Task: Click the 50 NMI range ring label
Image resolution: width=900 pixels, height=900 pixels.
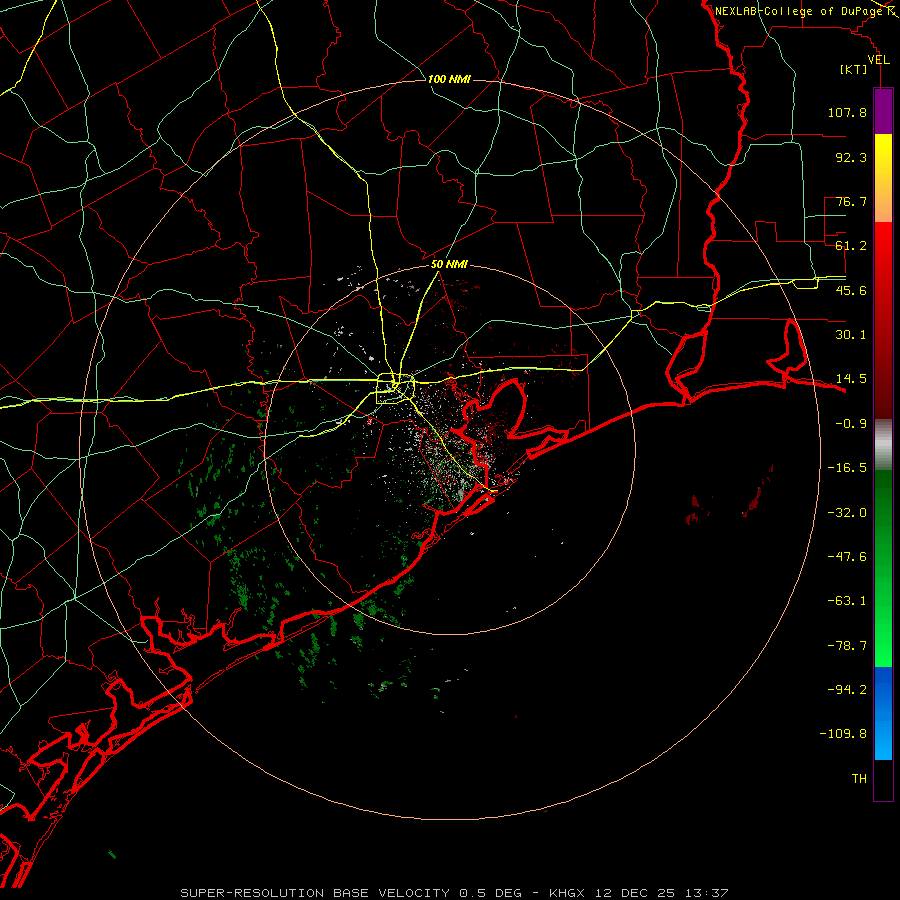Action: pyautogui.click(x=449, y=264)
